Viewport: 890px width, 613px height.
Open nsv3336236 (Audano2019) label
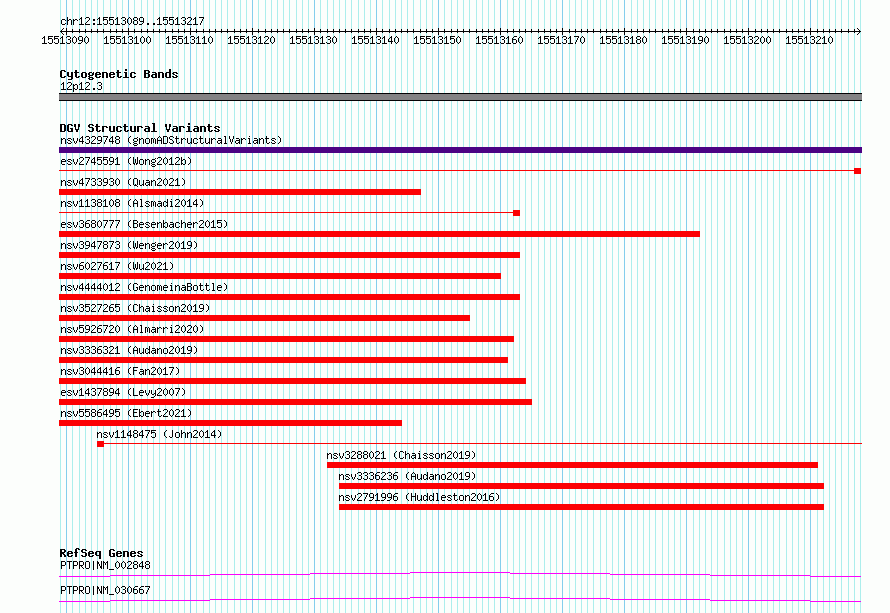click(408, 476)
